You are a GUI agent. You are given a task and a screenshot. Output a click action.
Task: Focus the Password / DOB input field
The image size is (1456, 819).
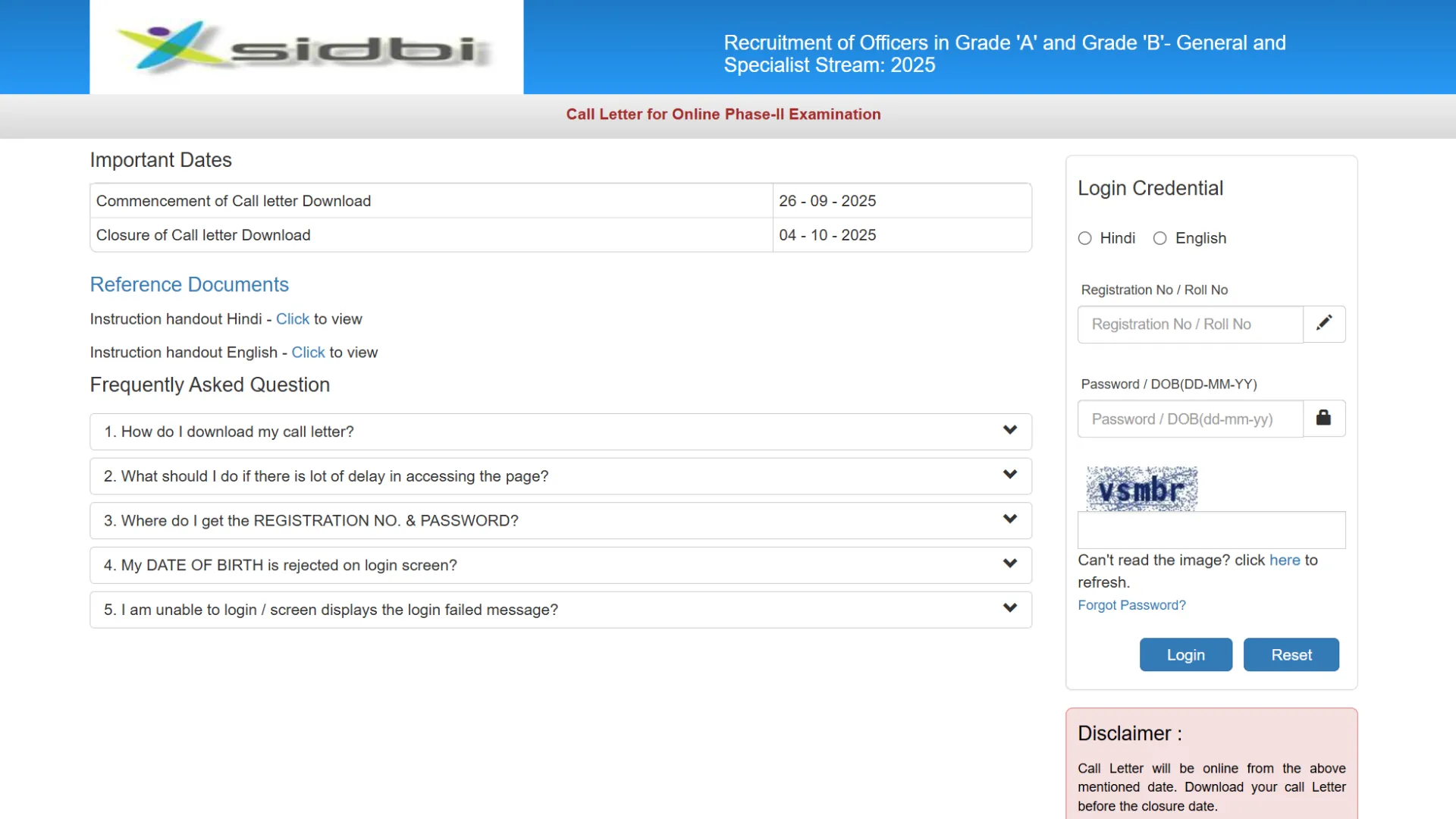click(1190, 419)
